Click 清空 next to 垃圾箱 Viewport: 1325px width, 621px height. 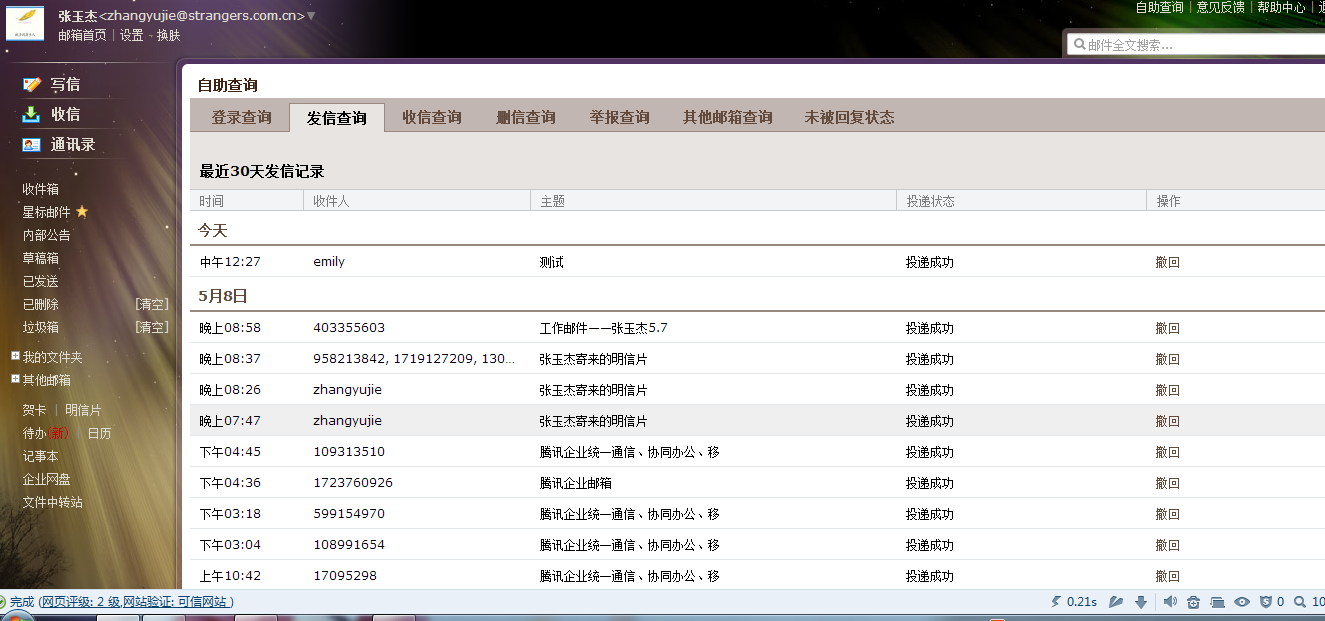pos(152,327)
